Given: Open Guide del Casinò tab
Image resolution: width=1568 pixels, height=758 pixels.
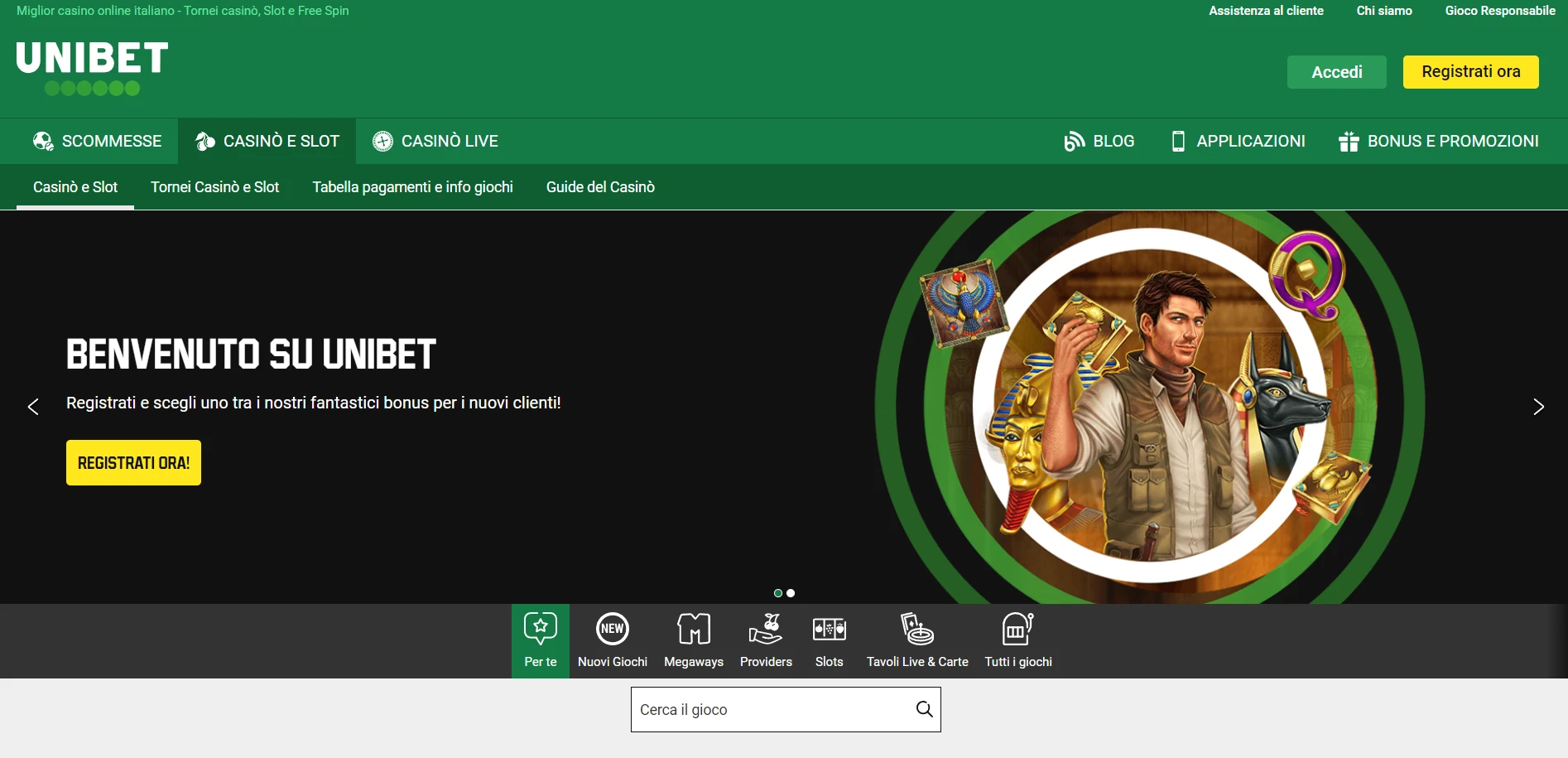Looking at the screenshot, I should click(600, 187).
